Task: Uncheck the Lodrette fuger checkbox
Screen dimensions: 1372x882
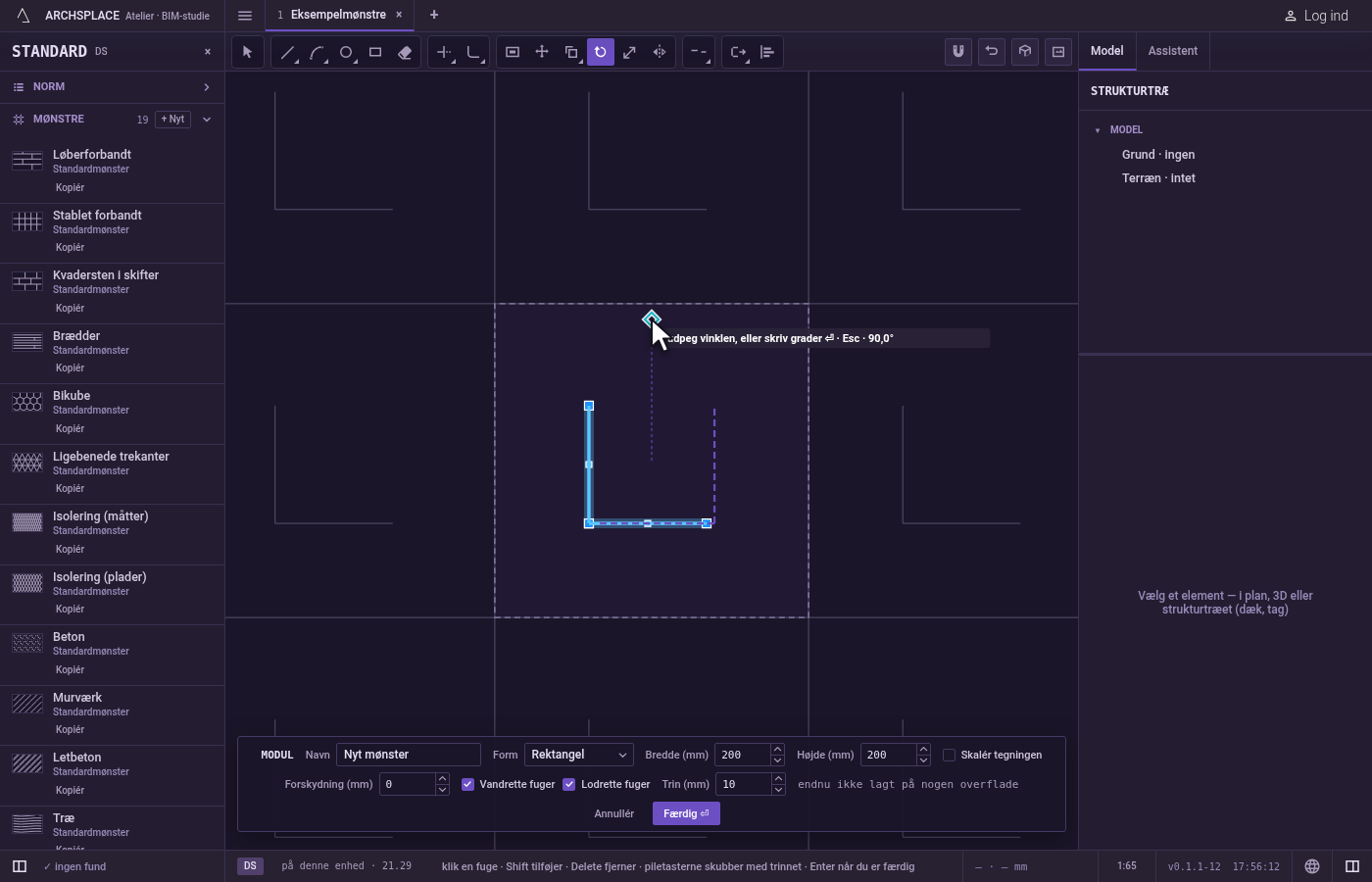Action: coord(568,784)
